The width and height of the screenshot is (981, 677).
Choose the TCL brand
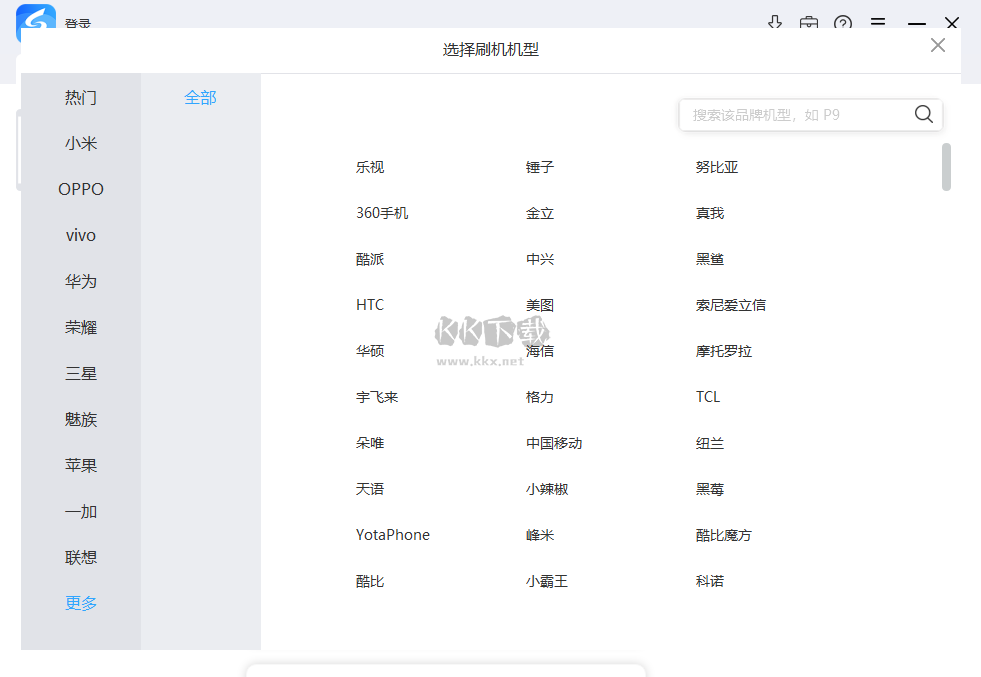(x=708, y=397)
